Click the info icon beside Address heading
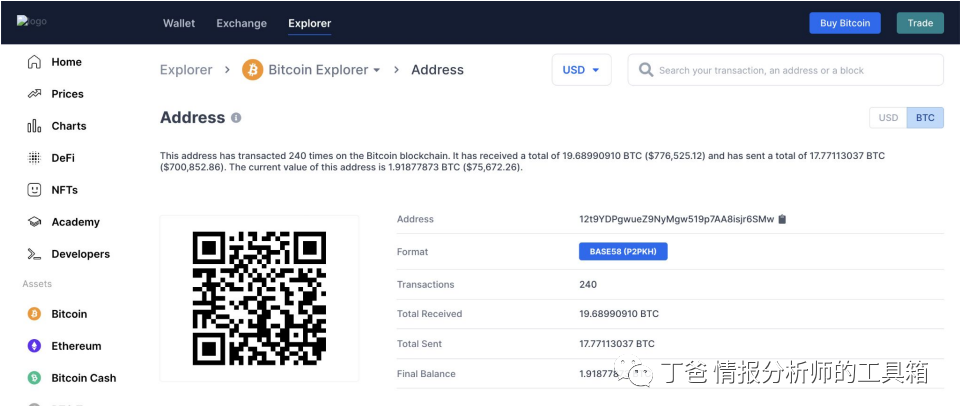Screen dimensions: 960x415 [x=236, y=118]
